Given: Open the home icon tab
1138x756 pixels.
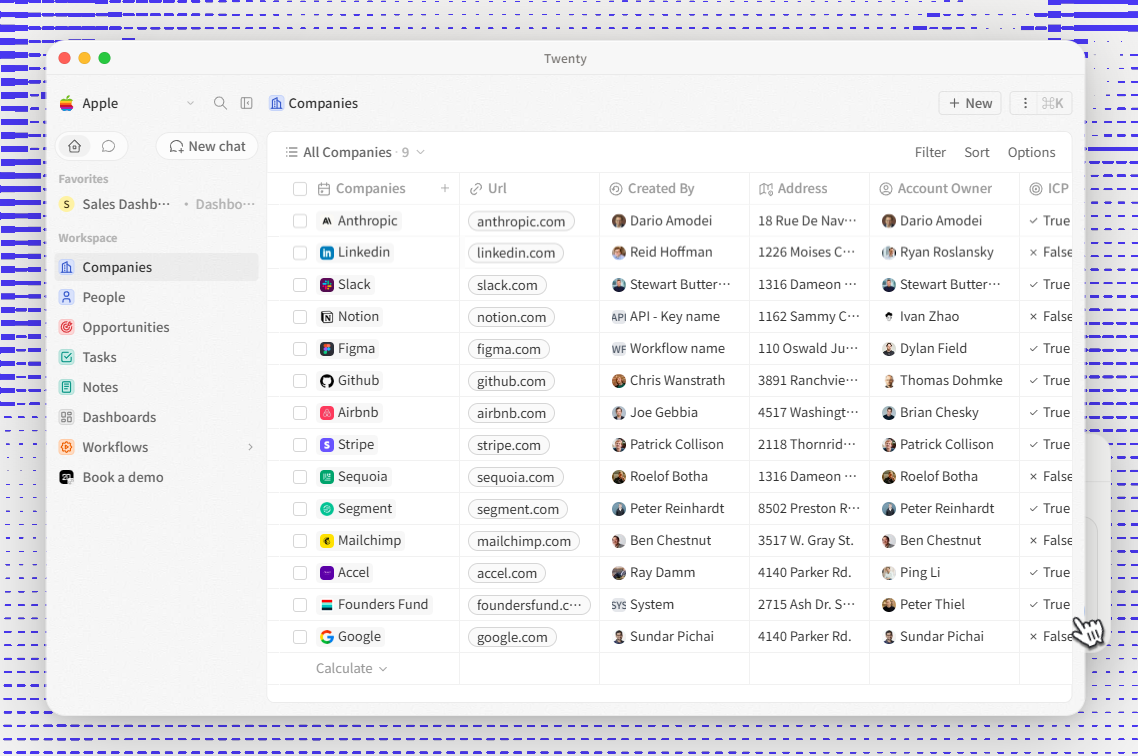Looking at the screenshot, I should tap(74, 147).
